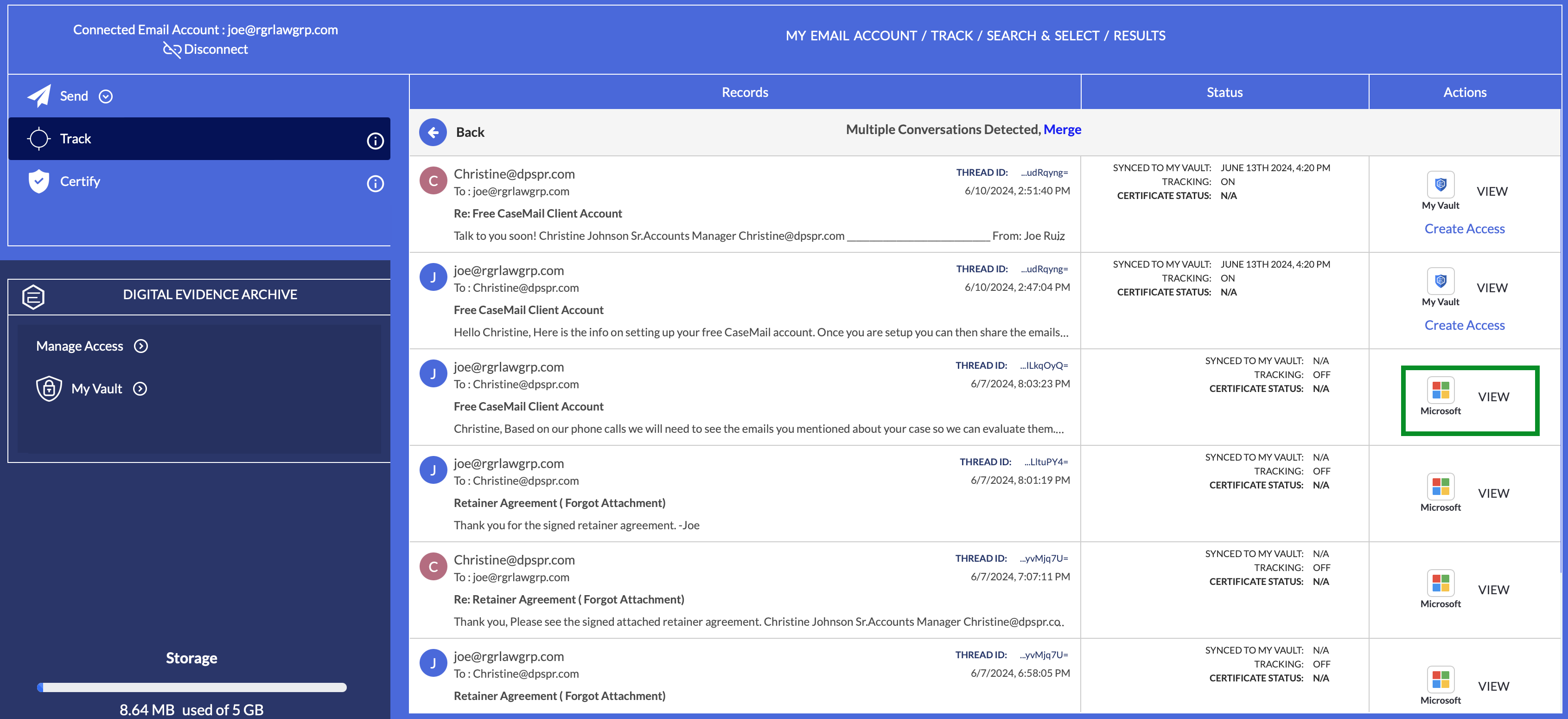
Task: Click the My Vault lock shield icon
Action: coord(49,388)
